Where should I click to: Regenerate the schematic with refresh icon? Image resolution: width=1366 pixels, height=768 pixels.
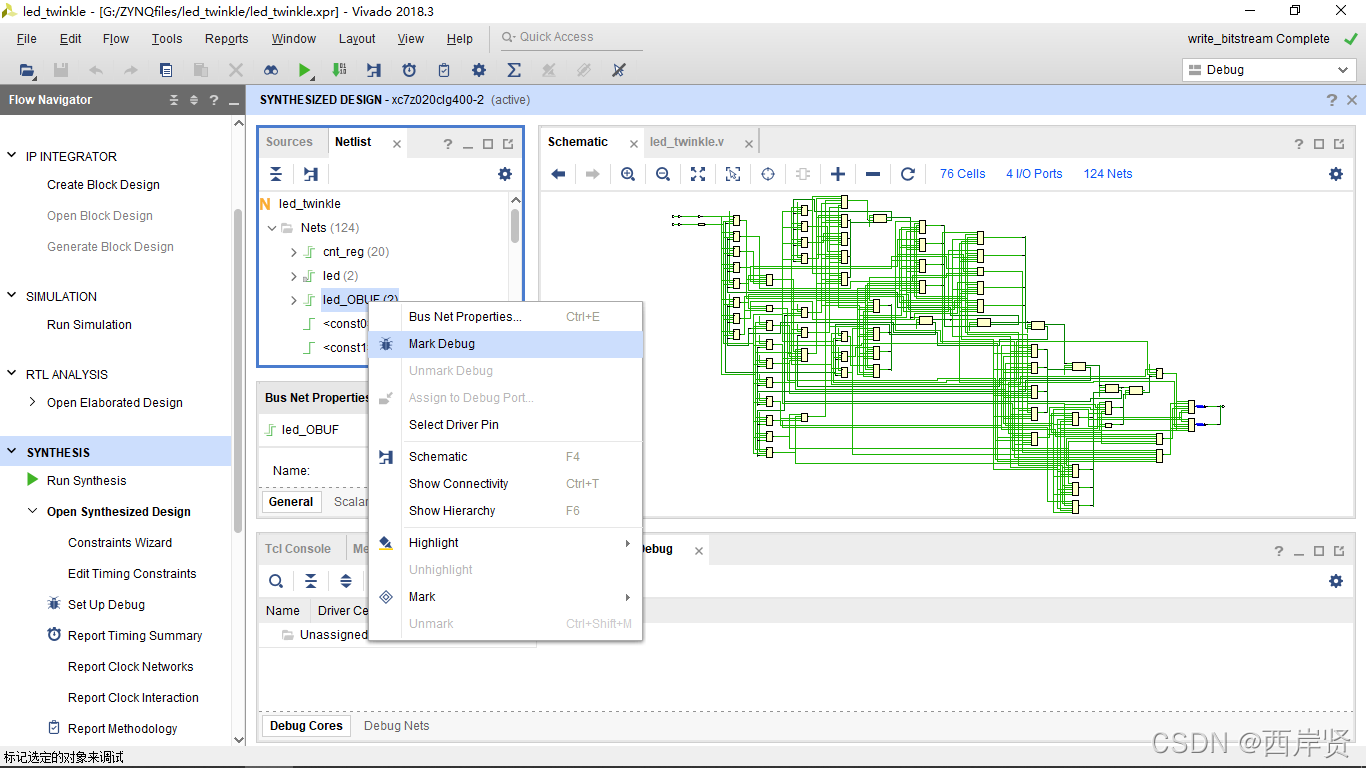point(908,174)
